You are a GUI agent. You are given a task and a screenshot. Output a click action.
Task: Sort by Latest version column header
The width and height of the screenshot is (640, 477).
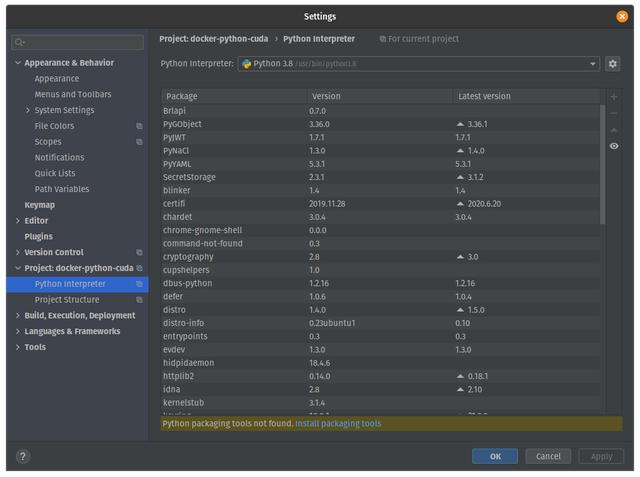[526, 96]
